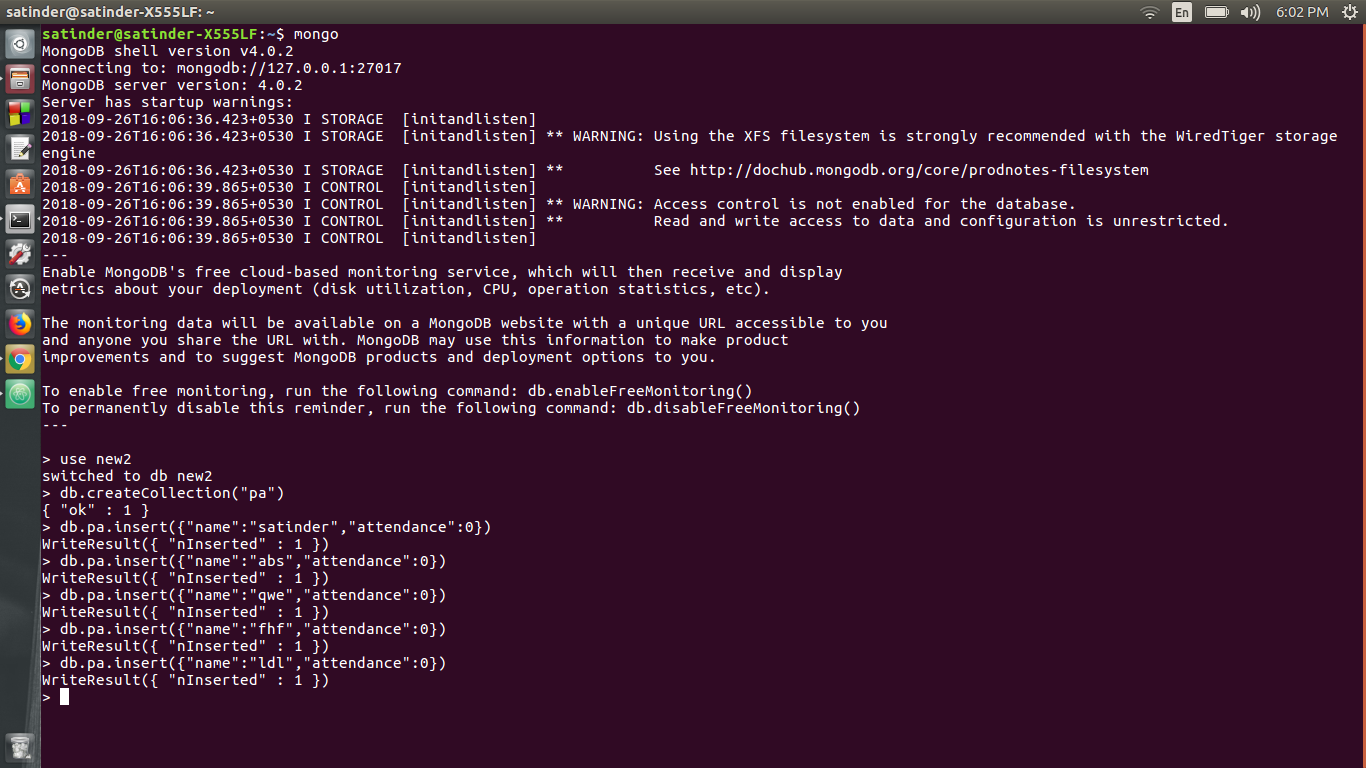This screenshot has width=1366, height=768.
Task: Launch Google Chrome from the dock
Action: click(20, 359)
